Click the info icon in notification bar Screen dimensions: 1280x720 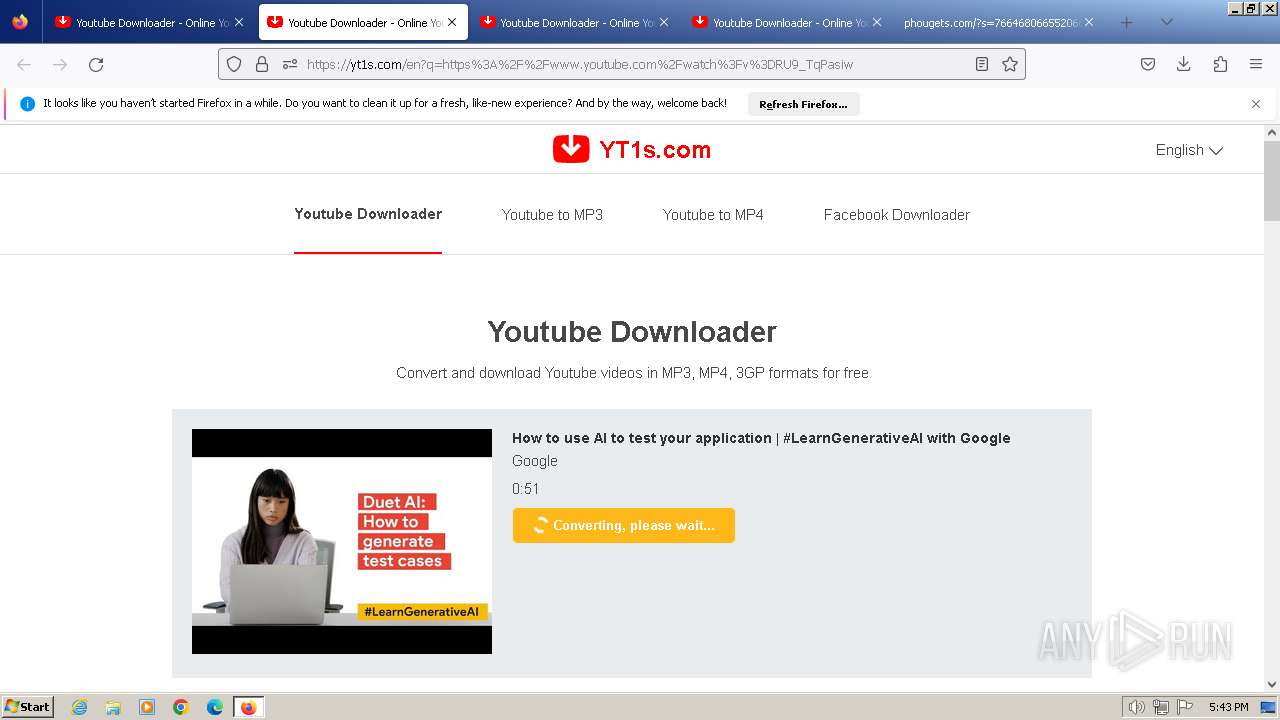click(27, 104)
